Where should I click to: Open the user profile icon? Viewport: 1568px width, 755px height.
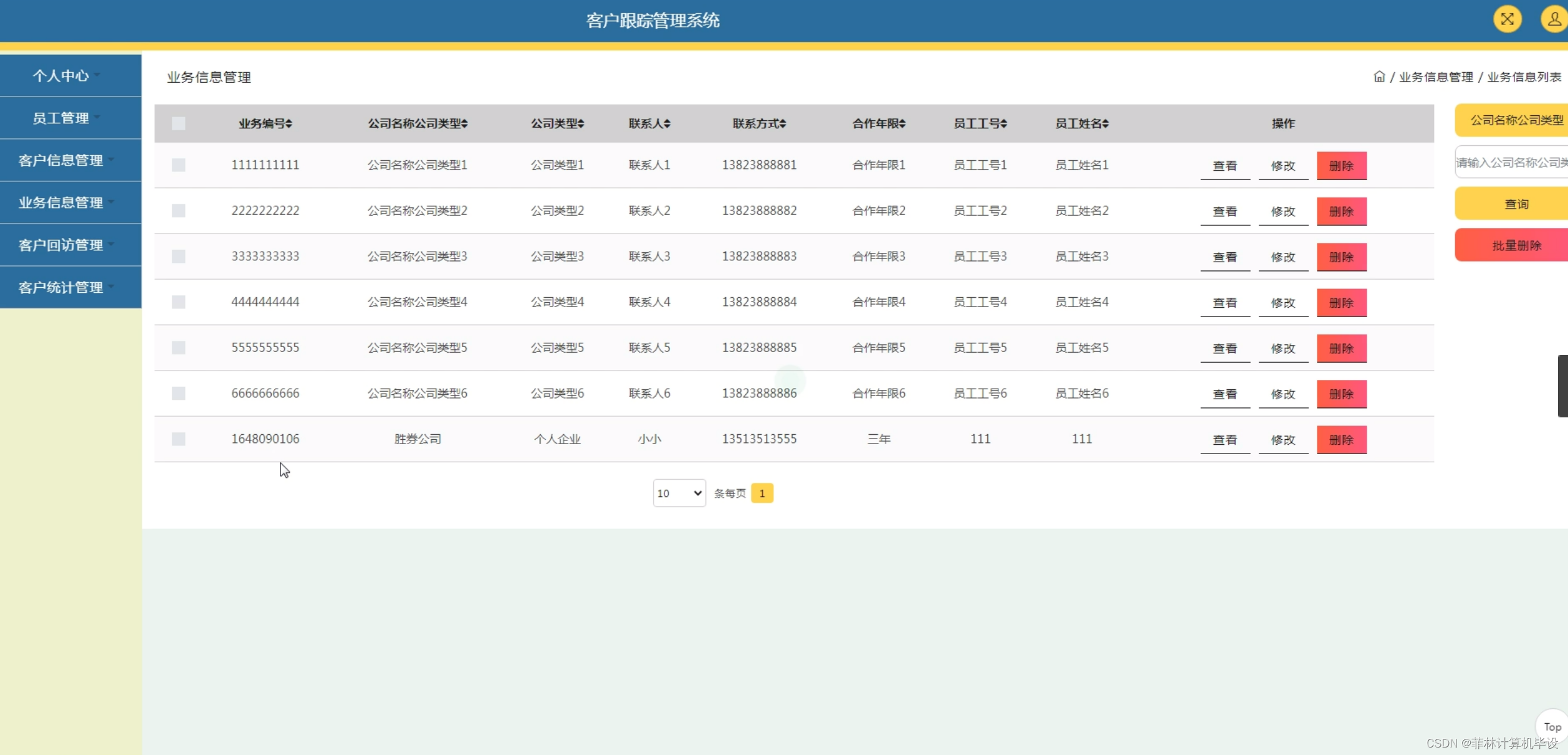1554,19
